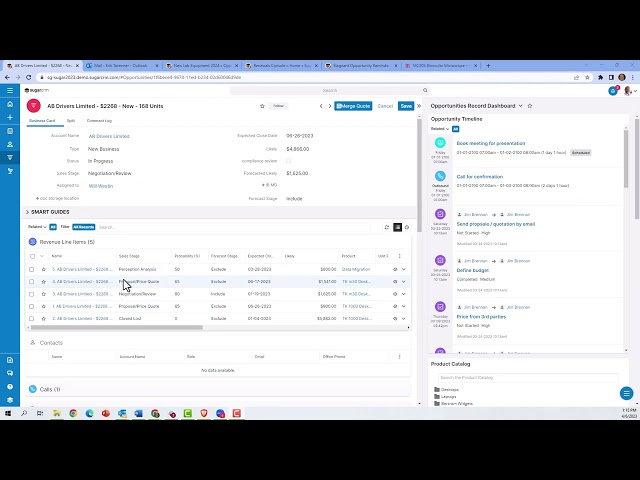Switch to Renewals Console browser tab
This screenshot has height=480, width=640.
282,65
